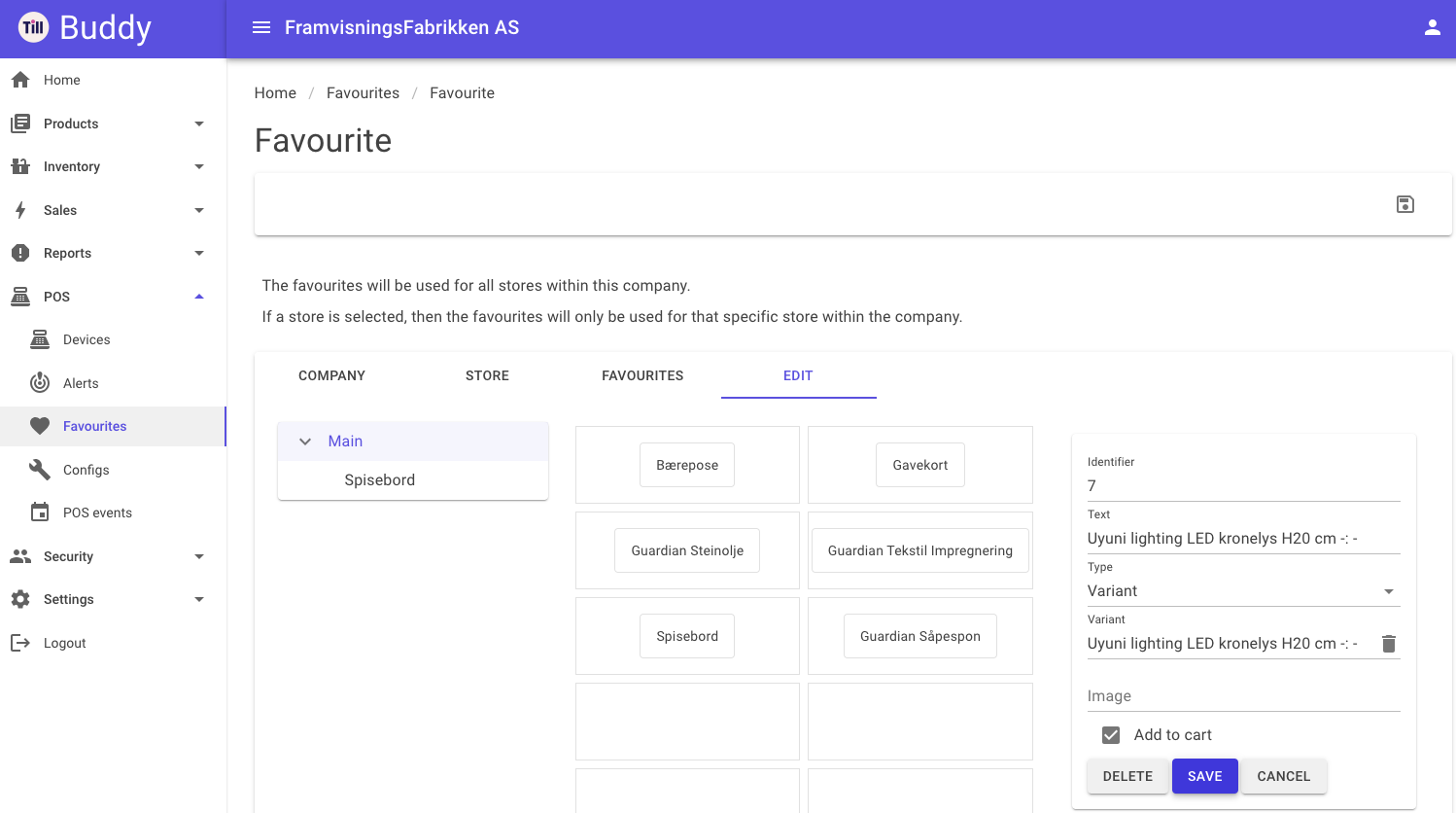The image size is (1456, 813).
Task: Click the Identifier input field
Action: (1243, 486)
